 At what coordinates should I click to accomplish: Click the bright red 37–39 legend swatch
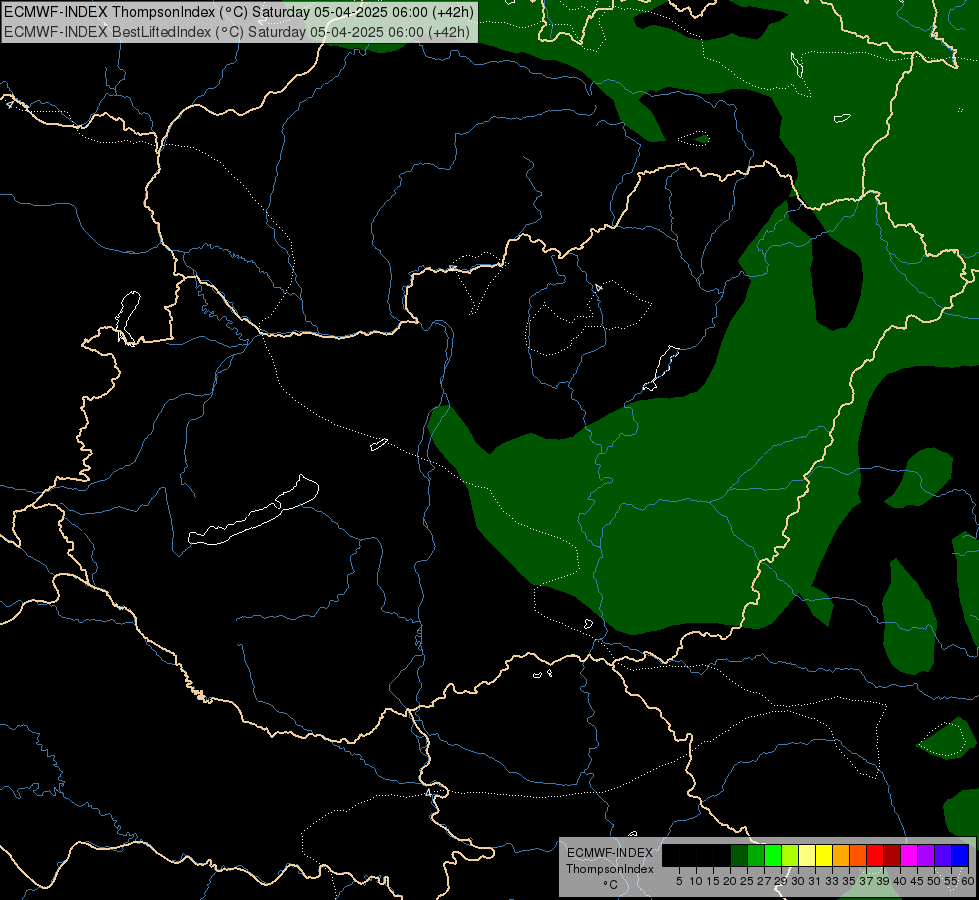click(875, 855)
